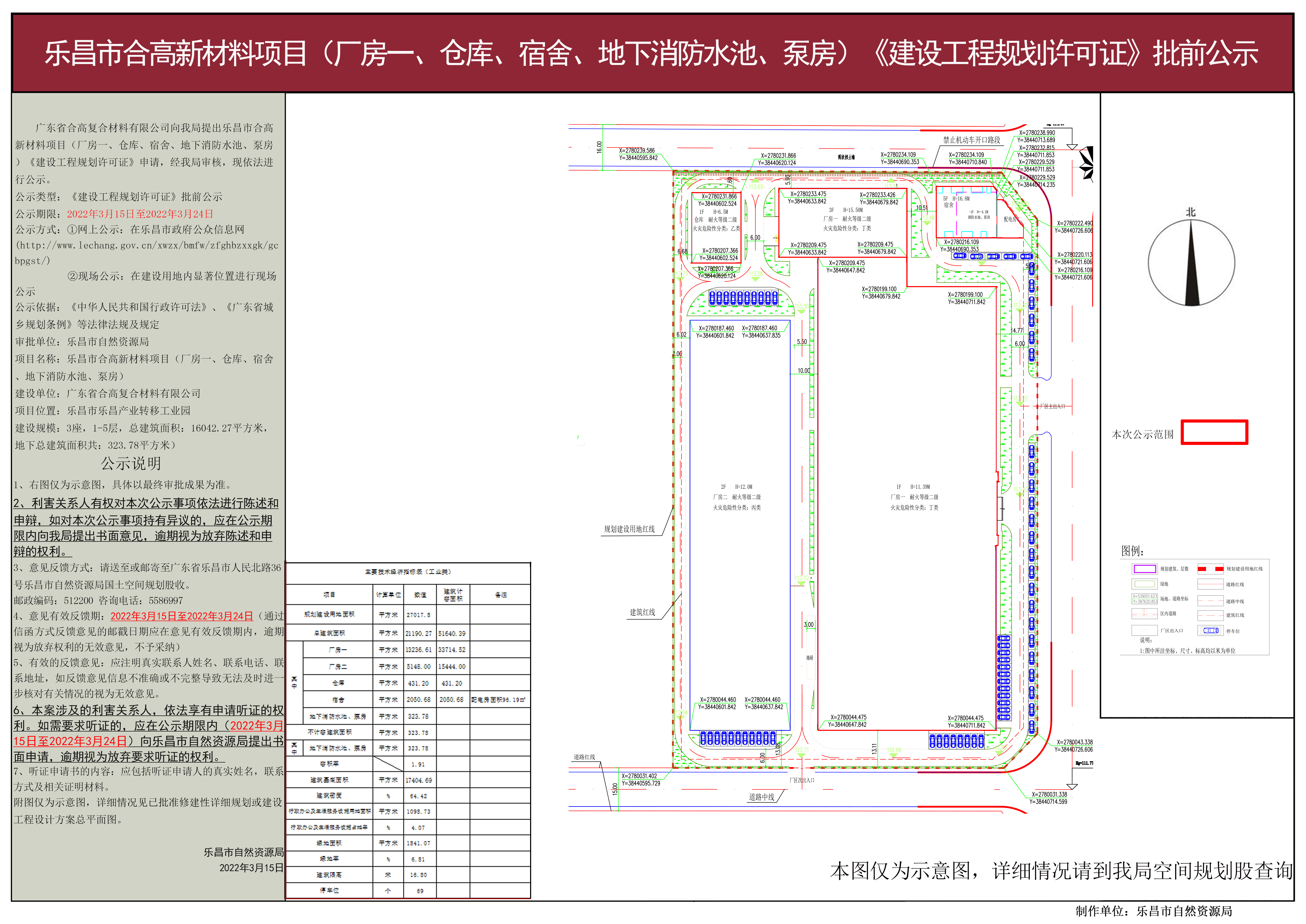Image resolution: width=1306 pixels, height=924 pixels.
Task: Click the 备注 column header
Action: pyautogui.click(x=500, y=595)
